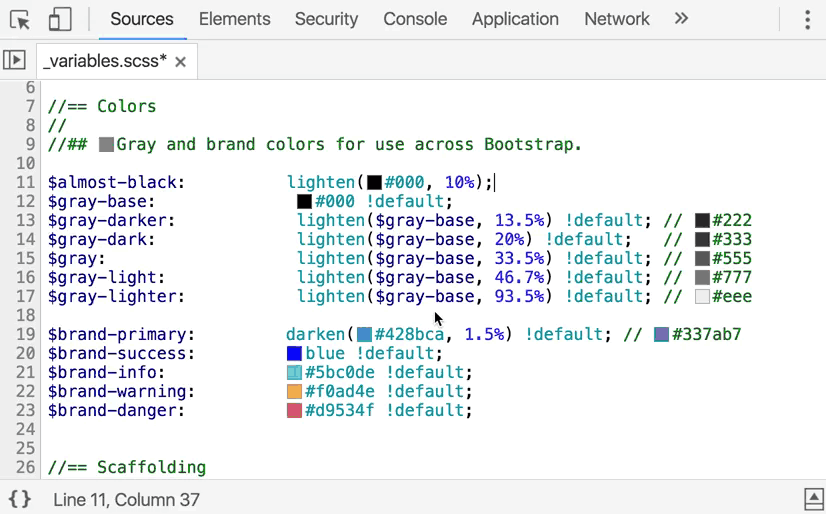This screenshot has width=826, height=514.
Task: Open the blue swatch on brand-success
Action: 294,353
